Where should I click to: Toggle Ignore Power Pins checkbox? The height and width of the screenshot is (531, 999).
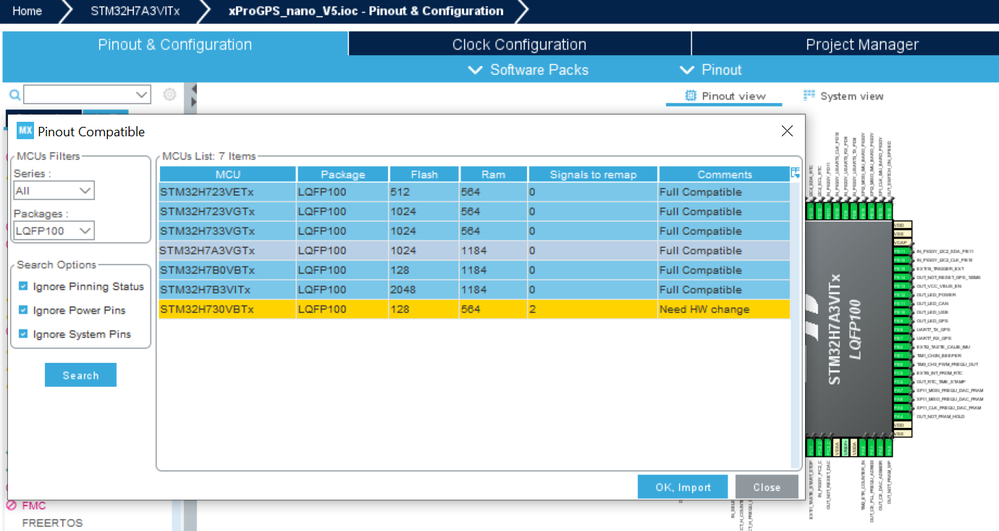click(24, 310)
